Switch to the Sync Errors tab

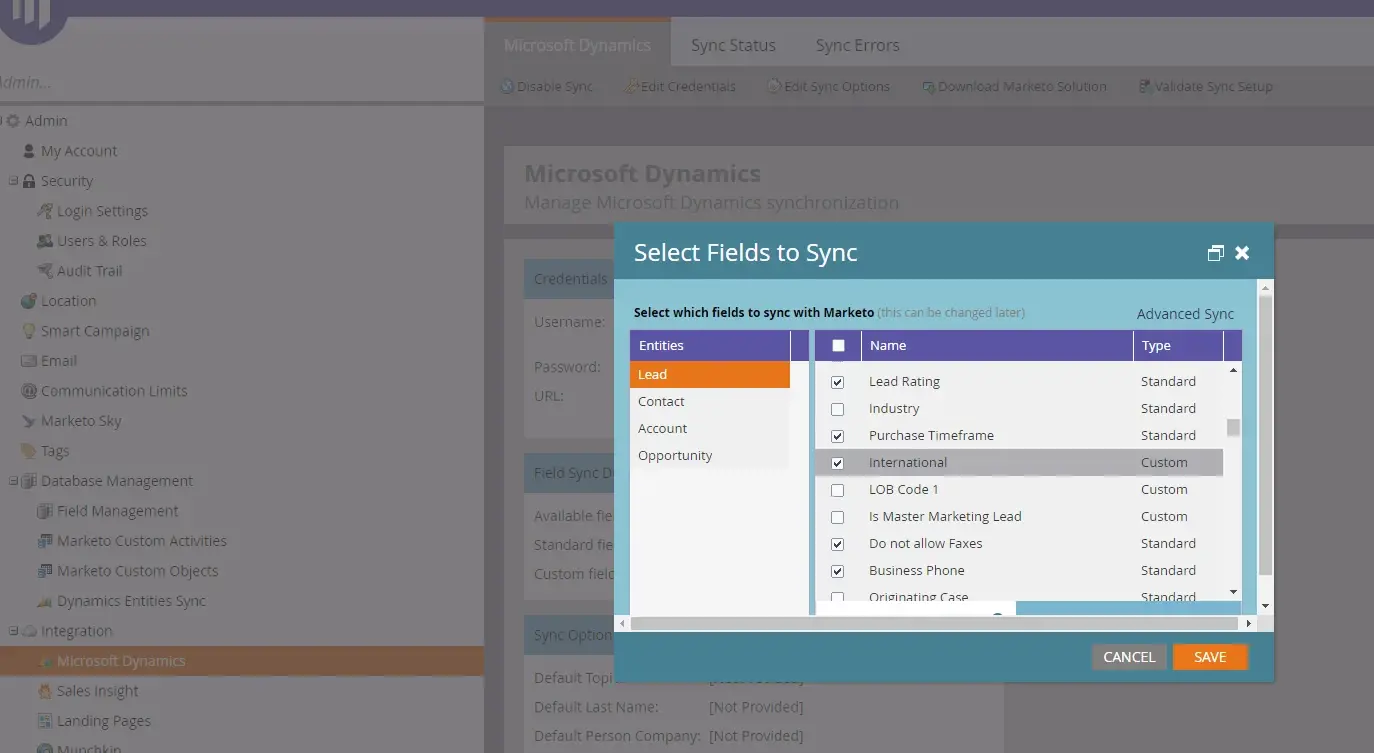click(x=857, y=45)
